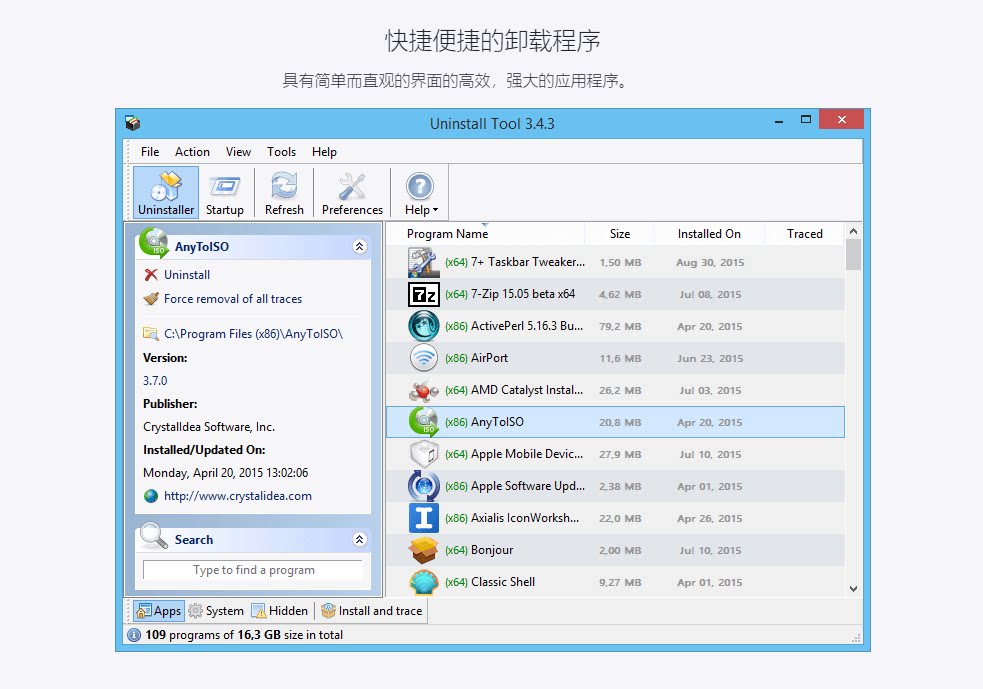Click the program list scroll down arrow
The width and height of the screenshot is (983, 689).
point(853,589)
